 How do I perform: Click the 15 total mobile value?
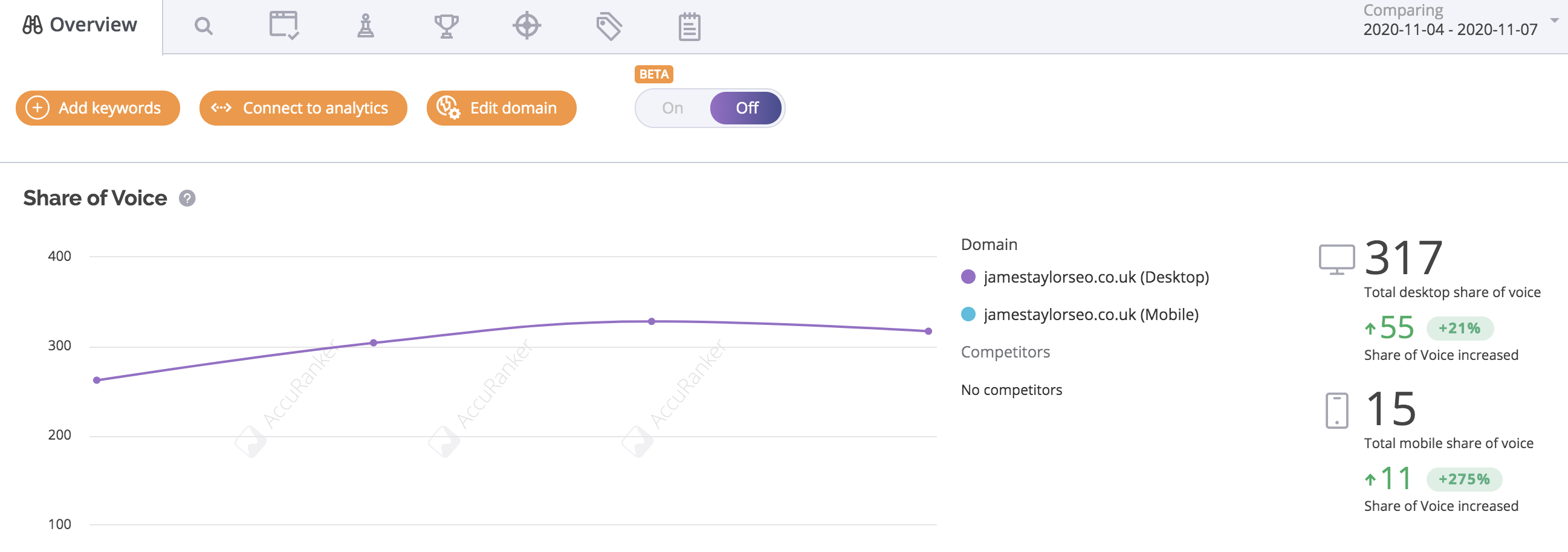tap(1391, 409)
